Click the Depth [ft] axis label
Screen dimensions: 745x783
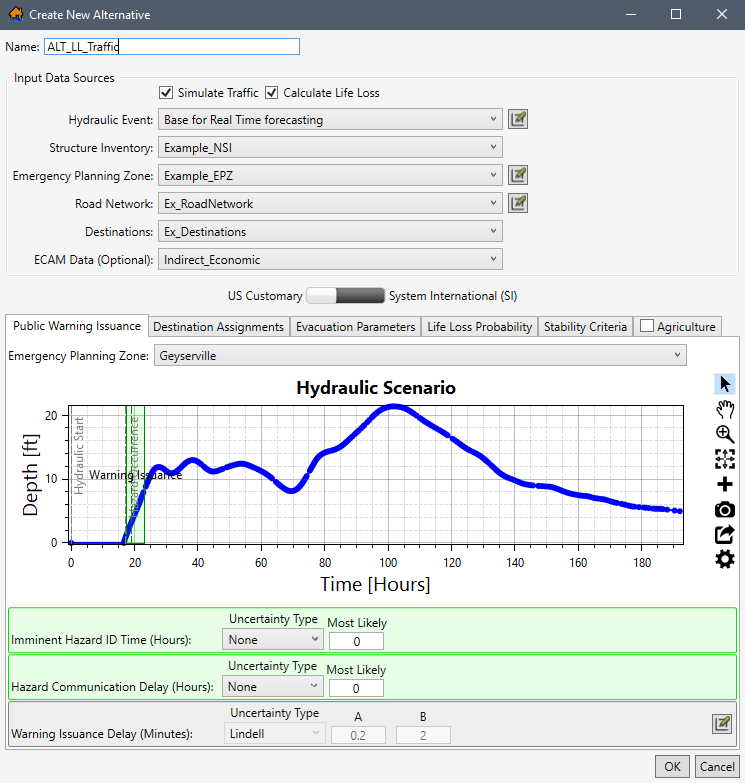30,474
